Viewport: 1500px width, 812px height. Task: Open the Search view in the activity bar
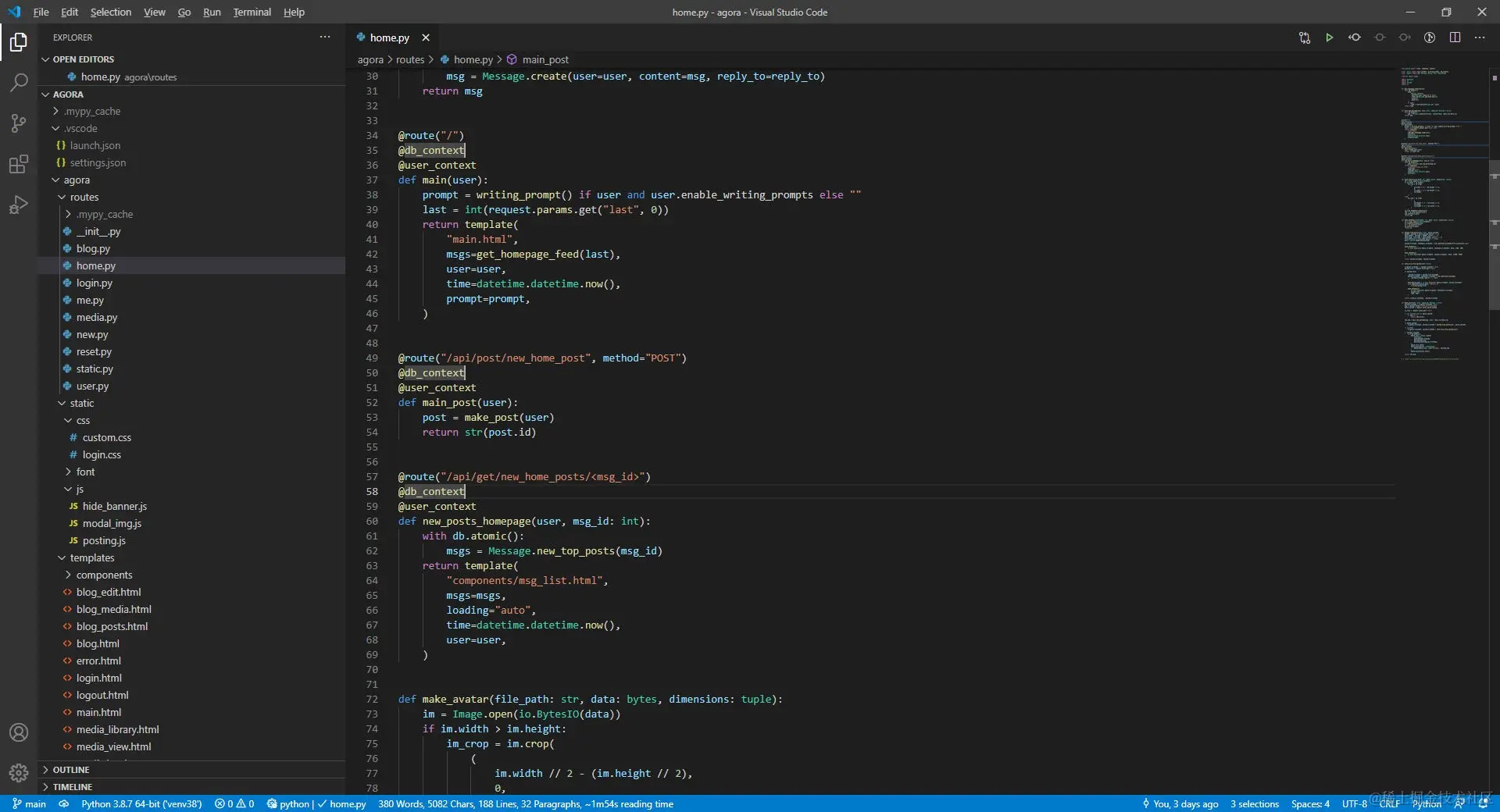(19, 82)
